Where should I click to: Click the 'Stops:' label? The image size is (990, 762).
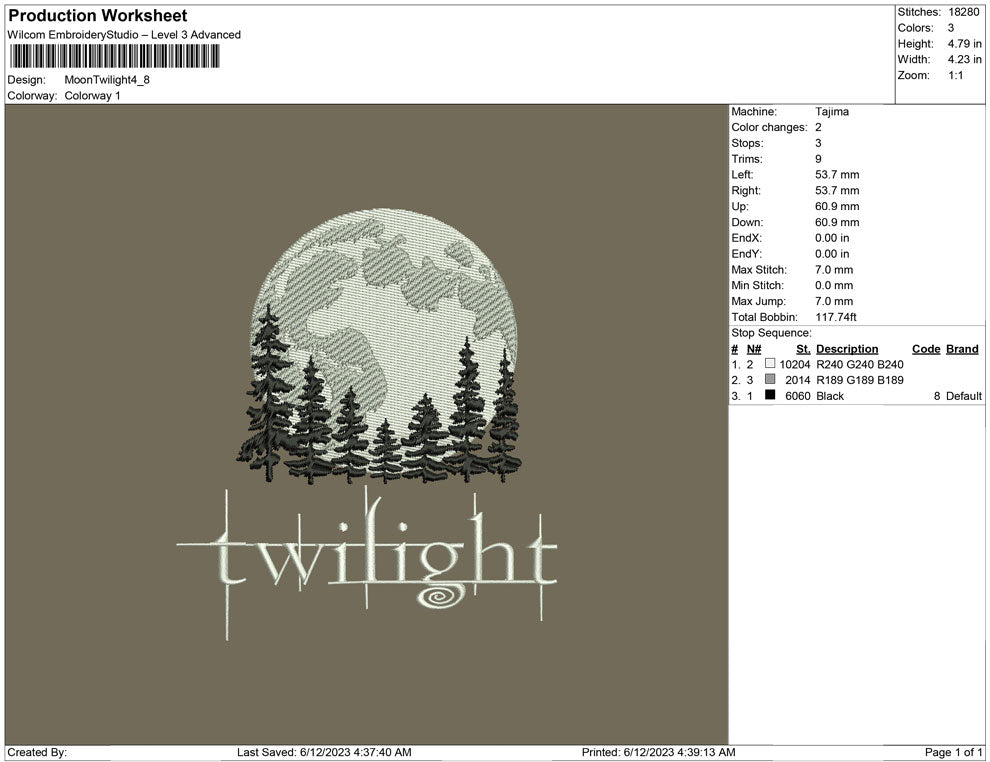click(x=747, y=143)
